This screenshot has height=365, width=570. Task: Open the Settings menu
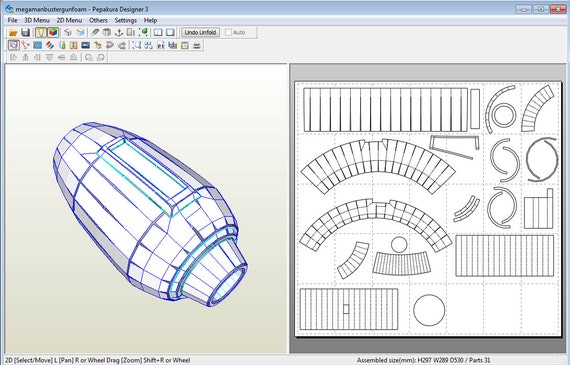(126, 20)
